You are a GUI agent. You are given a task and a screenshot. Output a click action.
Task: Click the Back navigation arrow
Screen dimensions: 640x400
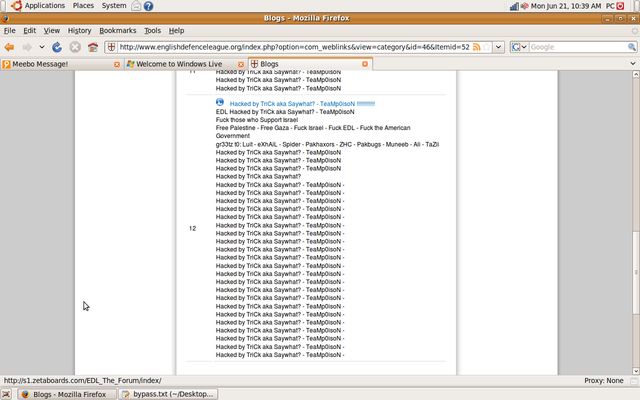(10, 47)
